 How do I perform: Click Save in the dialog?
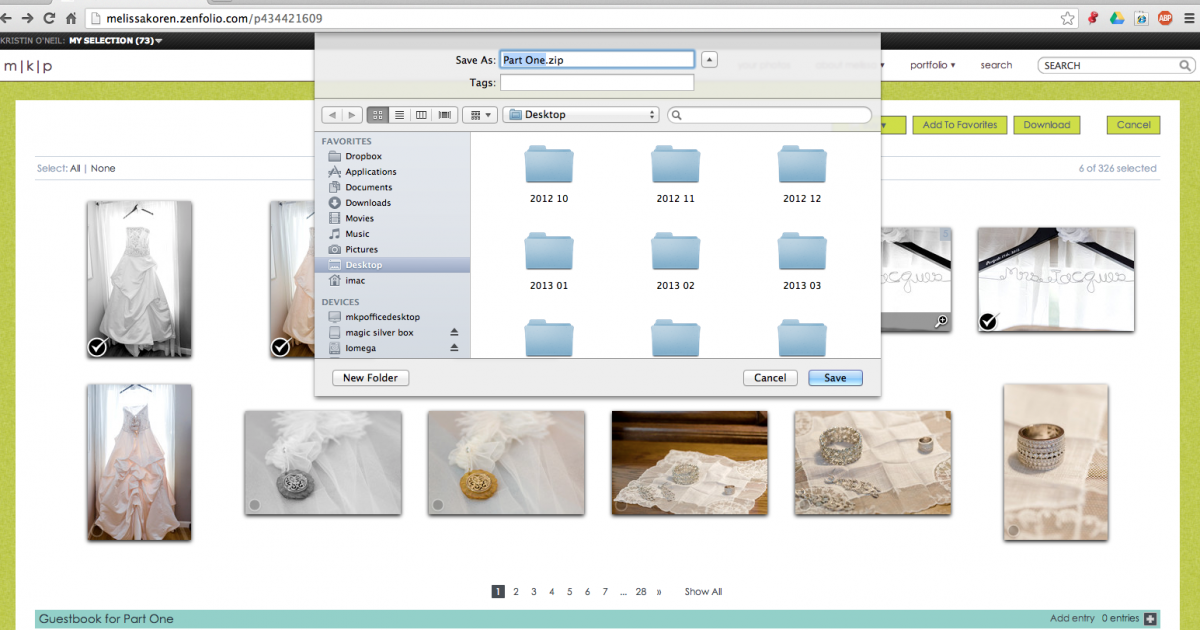tap(835, 378)
